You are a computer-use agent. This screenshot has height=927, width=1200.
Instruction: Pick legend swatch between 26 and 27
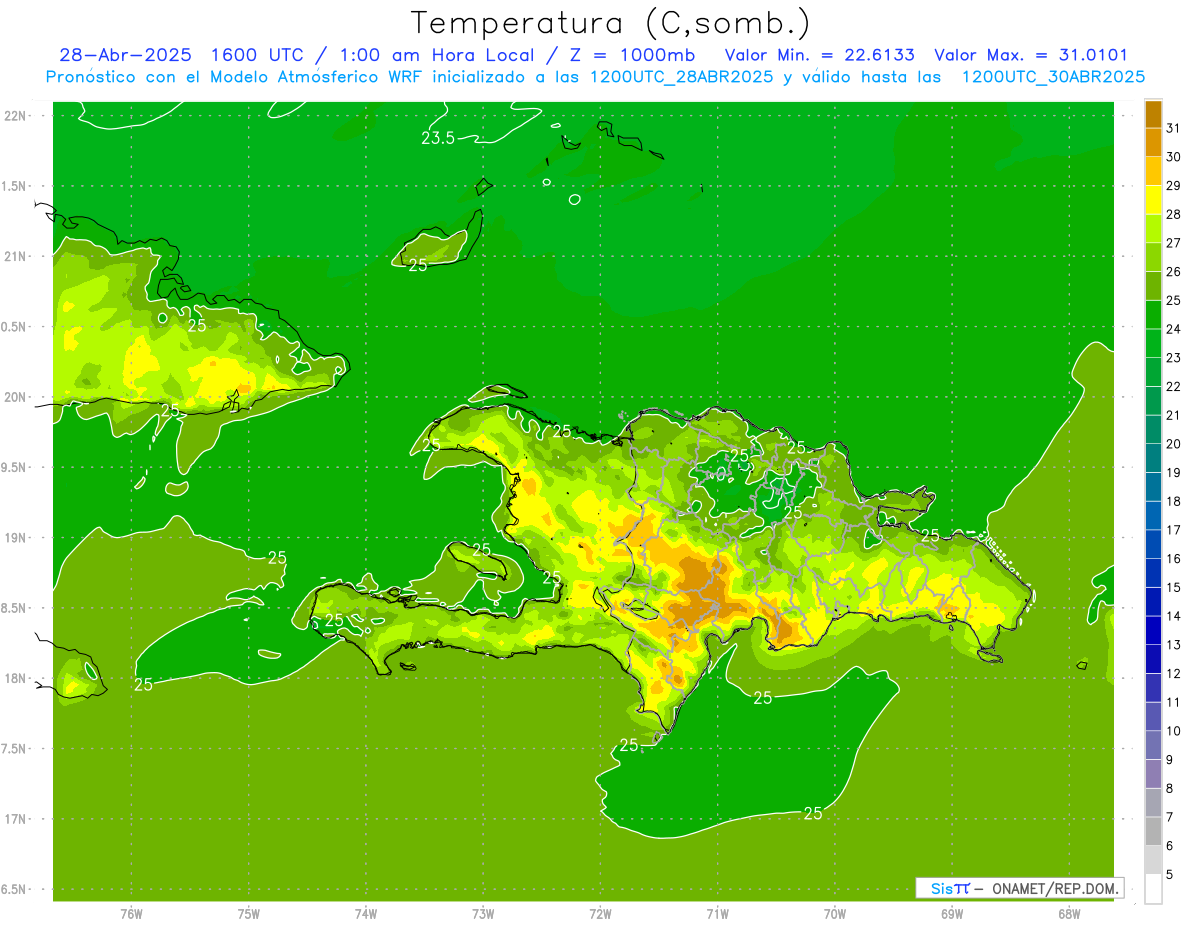tap(1153, 257)
